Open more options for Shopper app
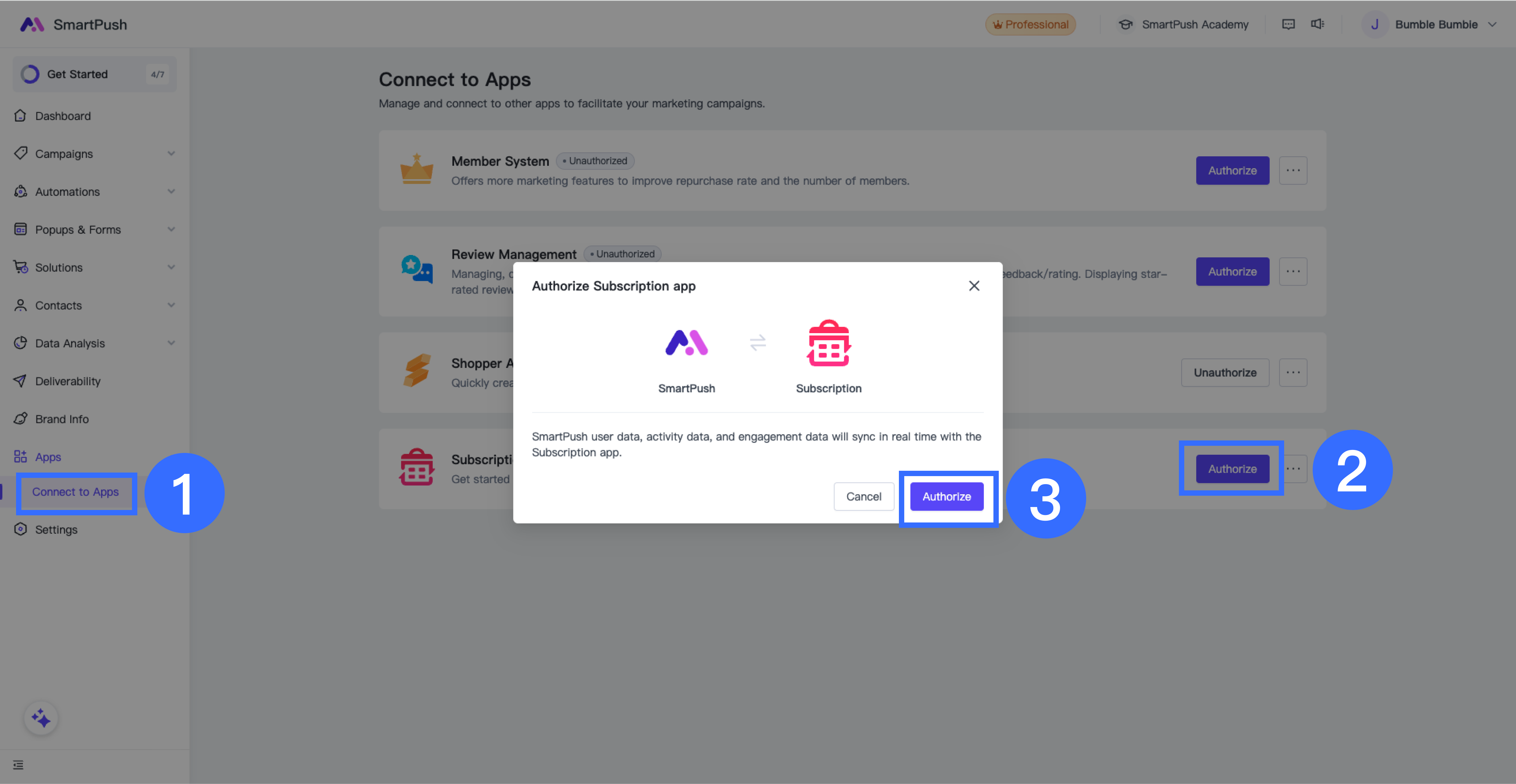This screenshot has height=784, width=1516. point(1293,373)
